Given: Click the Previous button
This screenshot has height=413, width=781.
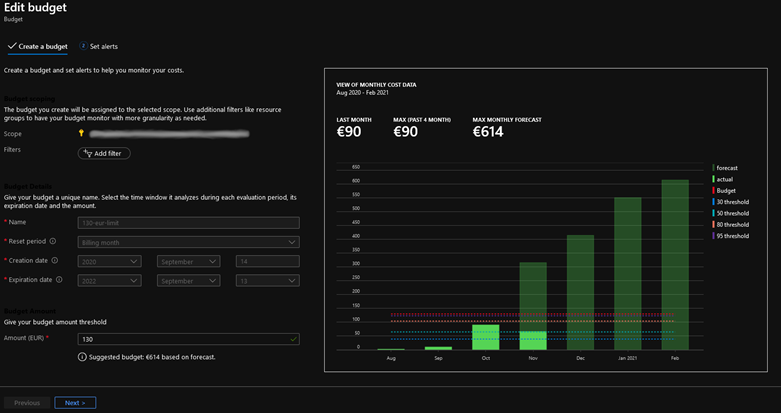Looking at the screenshot, I should [x=27, y=403].
